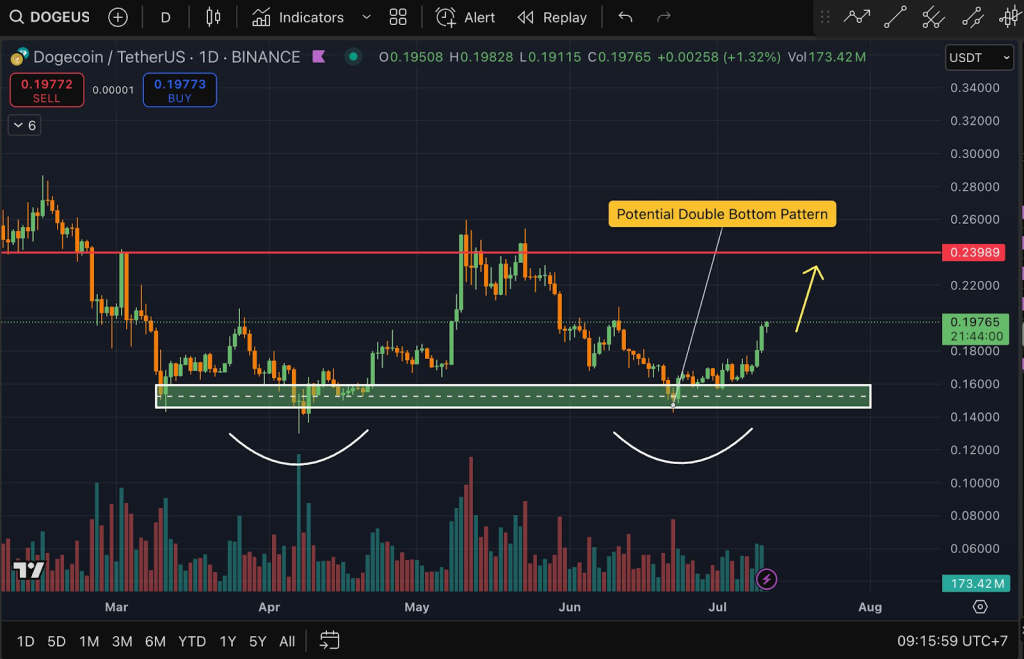Image resolution: width=1024 pixels, height=659 pixels.
Task: Undo the last chart action
Action: pyautogui.click(x=625, y=17)
